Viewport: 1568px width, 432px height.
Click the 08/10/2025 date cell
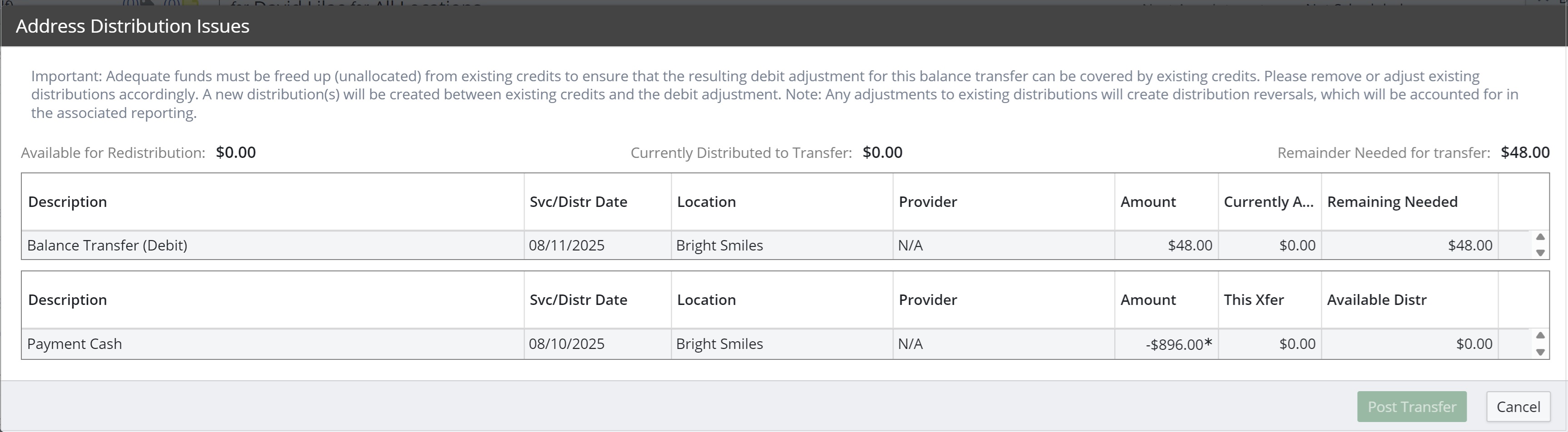566,344
